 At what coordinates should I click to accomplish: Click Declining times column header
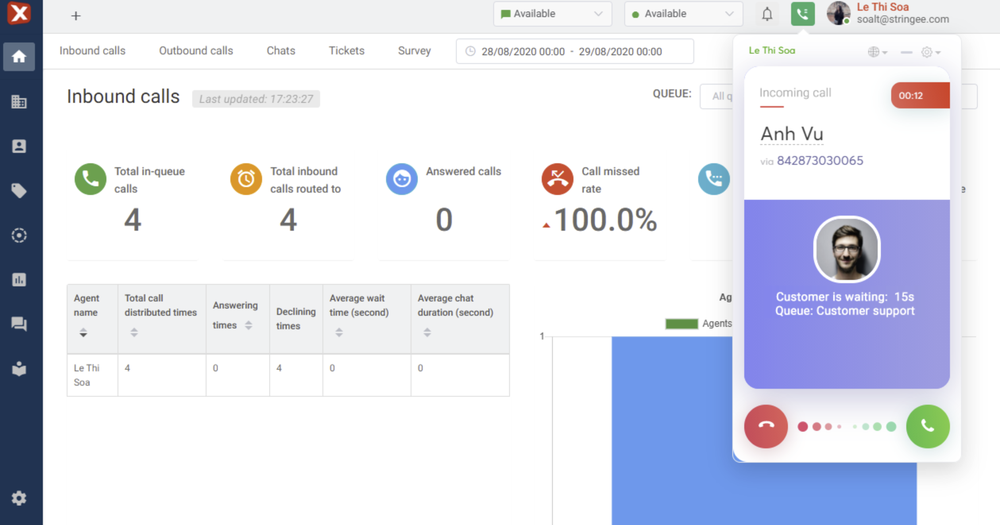(296, 318)
